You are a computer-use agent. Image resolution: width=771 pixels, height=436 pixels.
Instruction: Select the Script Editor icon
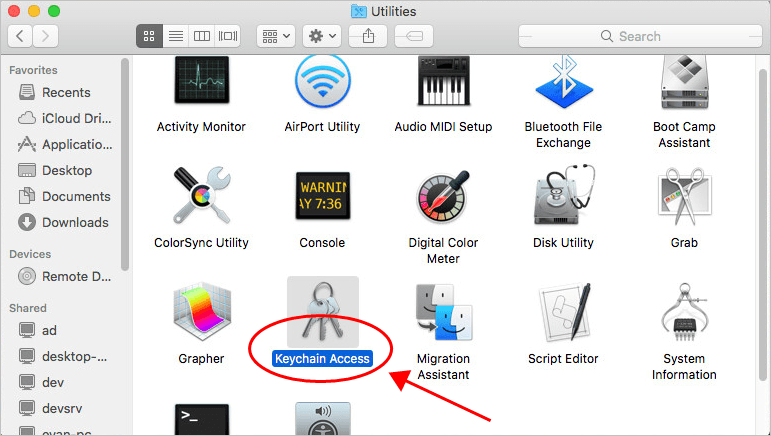(563, 312)
